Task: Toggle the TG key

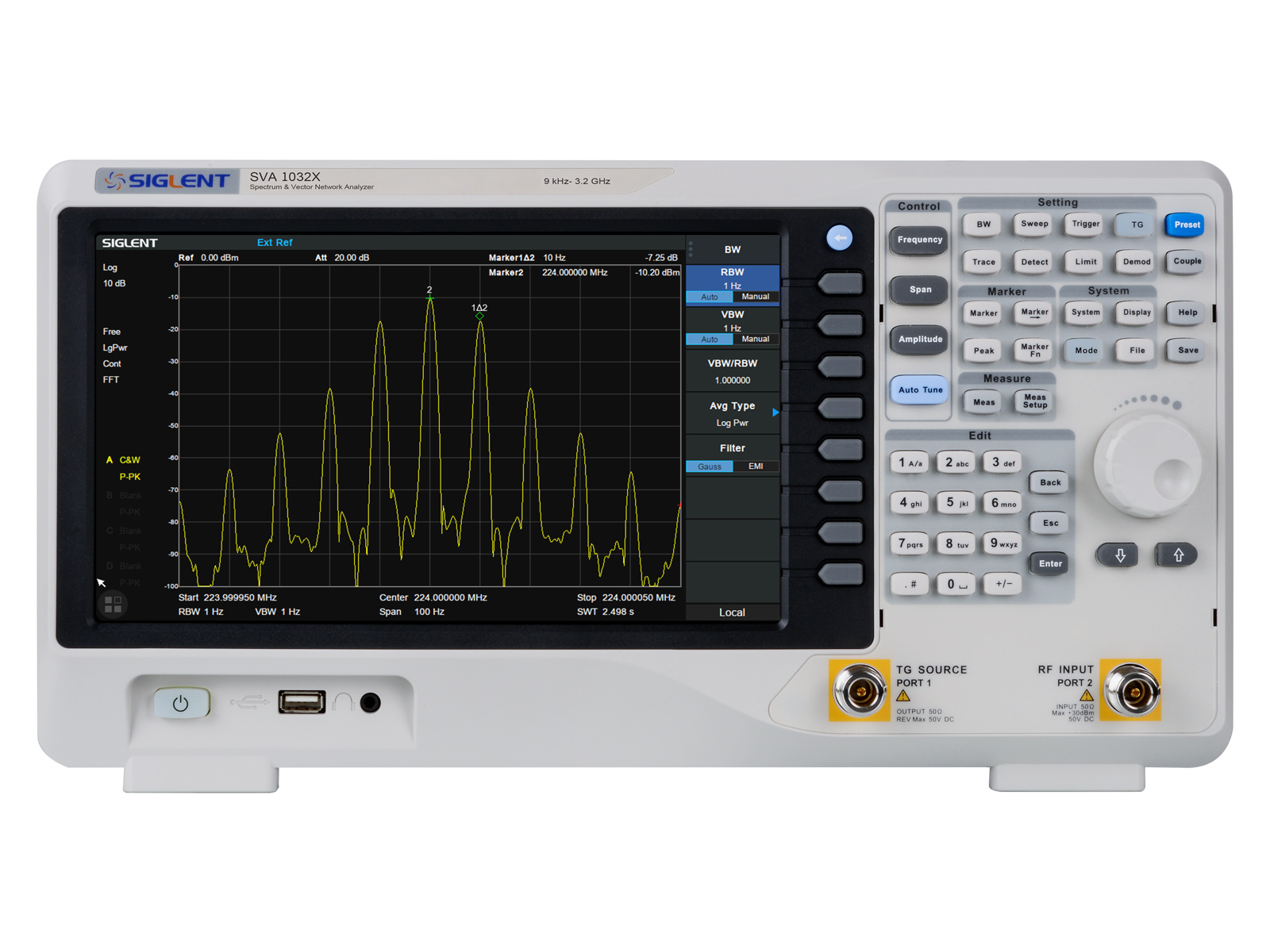Action: click(1137, 225)
